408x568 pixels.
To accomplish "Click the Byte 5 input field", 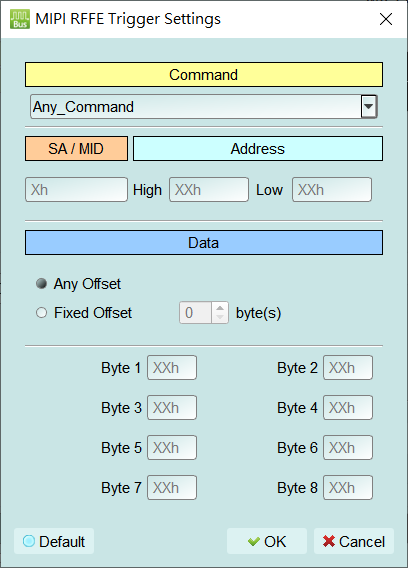I will click(172, 448).
